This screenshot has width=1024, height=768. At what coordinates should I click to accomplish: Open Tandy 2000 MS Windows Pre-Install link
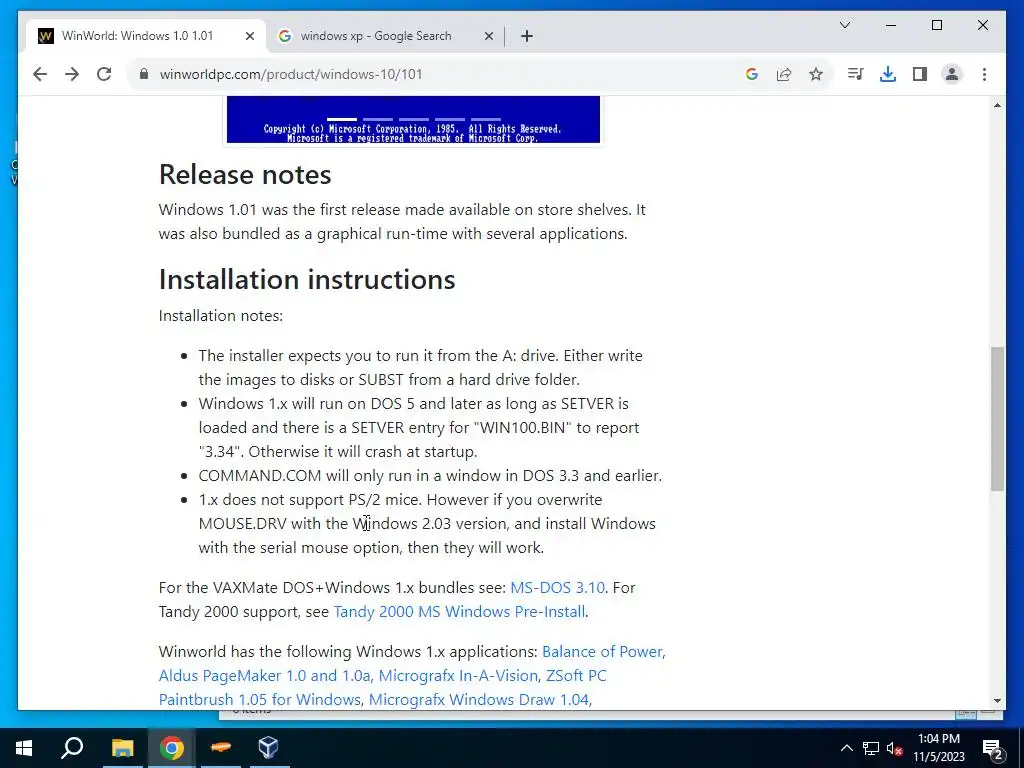(459, 612)
